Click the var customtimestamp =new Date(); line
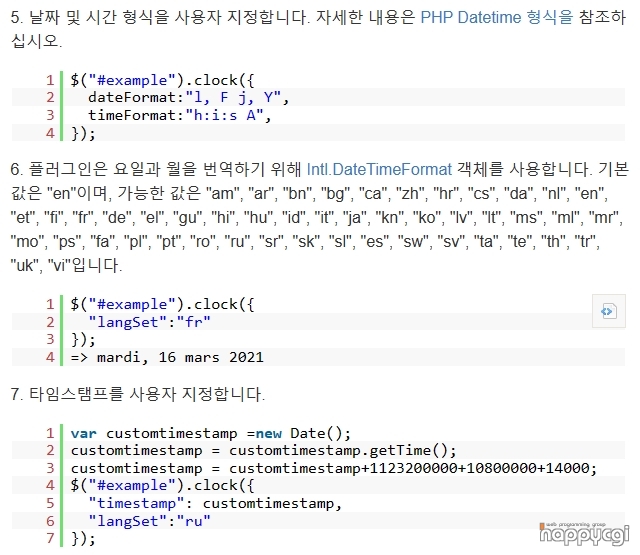640x555 pixels. [211, 433]
